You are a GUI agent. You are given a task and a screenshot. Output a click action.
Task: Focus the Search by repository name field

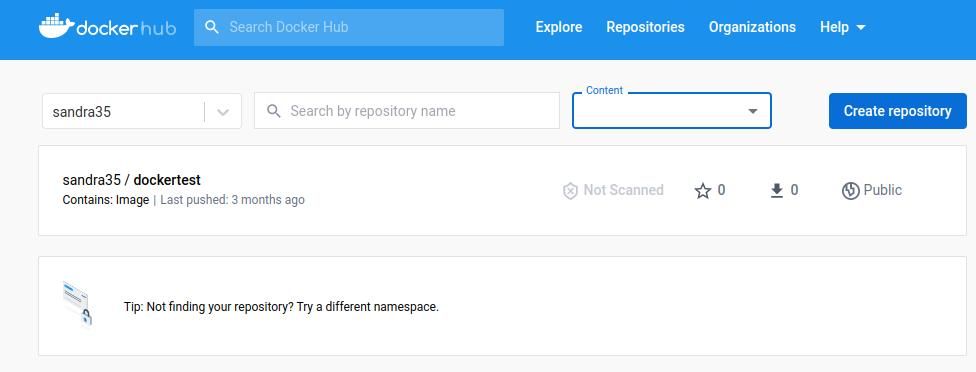(406, 111)
